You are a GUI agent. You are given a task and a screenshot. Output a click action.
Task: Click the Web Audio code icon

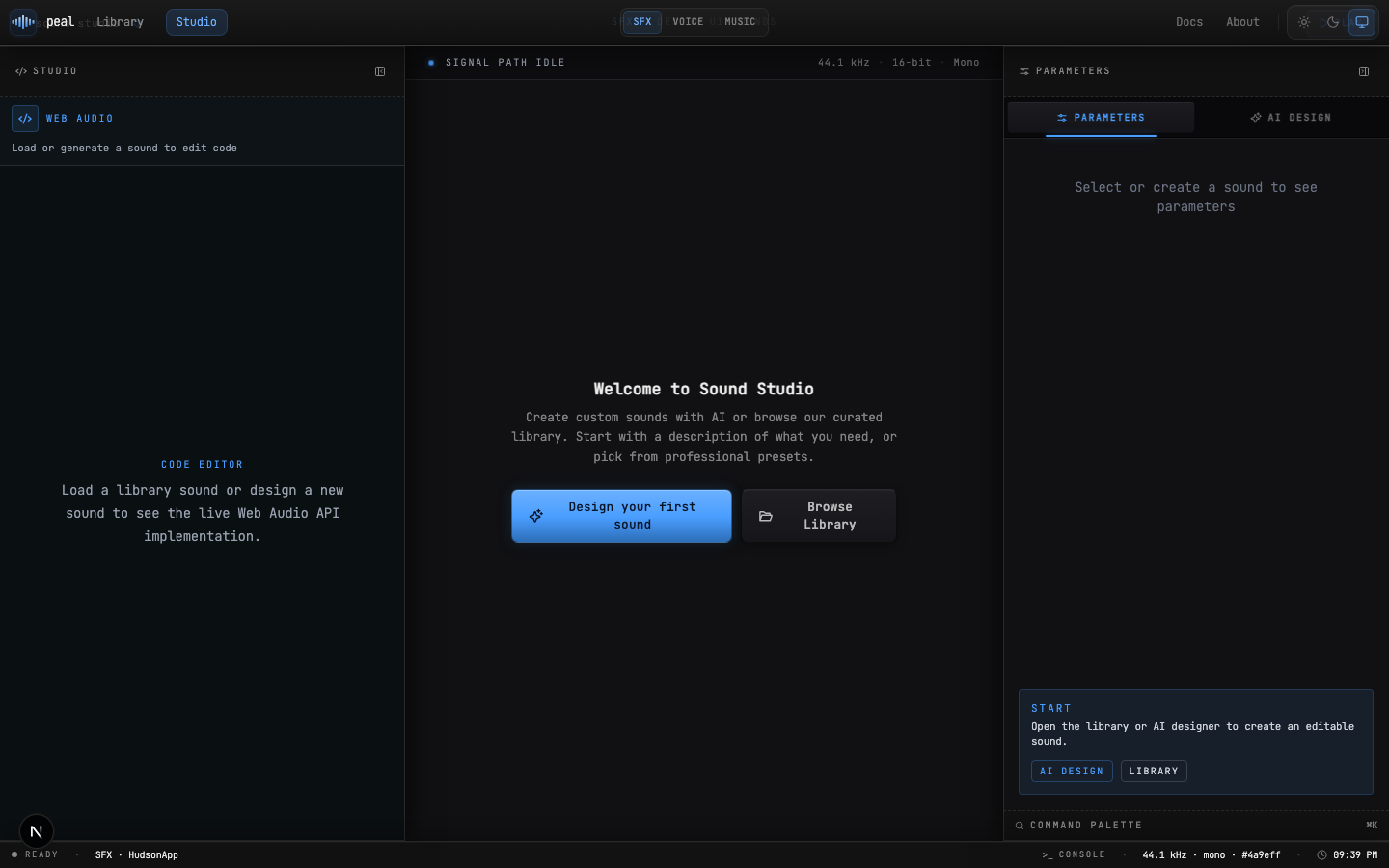tap(25, 118)
